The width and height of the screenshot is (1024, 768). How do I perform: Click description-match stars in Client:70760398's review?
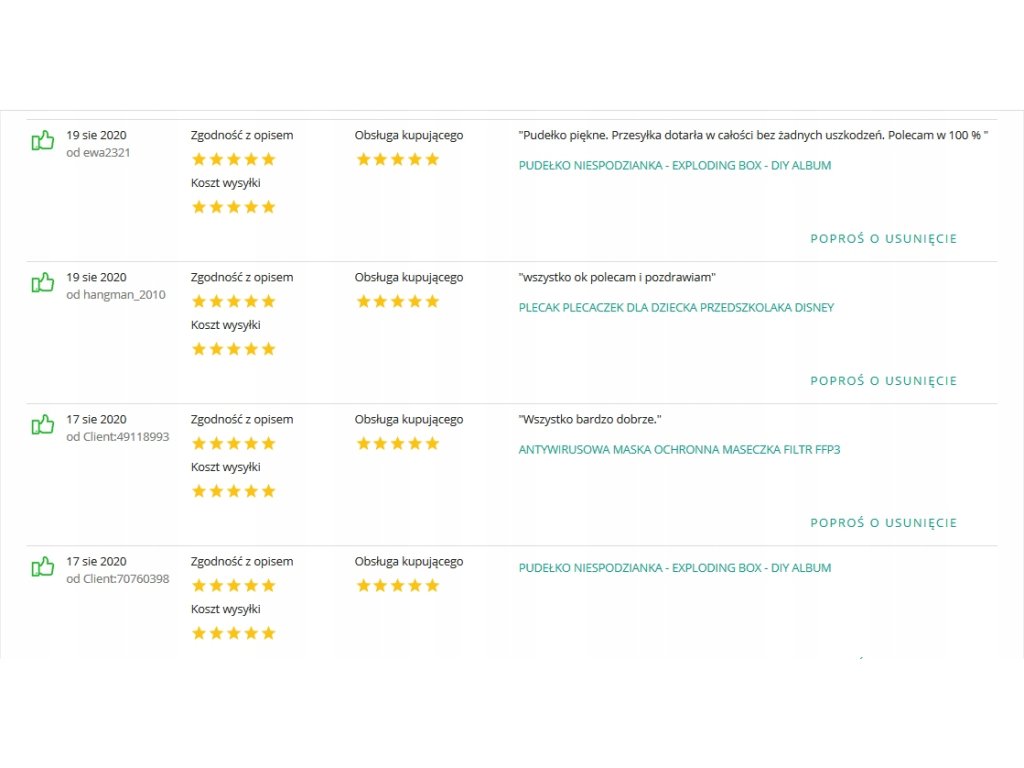coord(233,585)
